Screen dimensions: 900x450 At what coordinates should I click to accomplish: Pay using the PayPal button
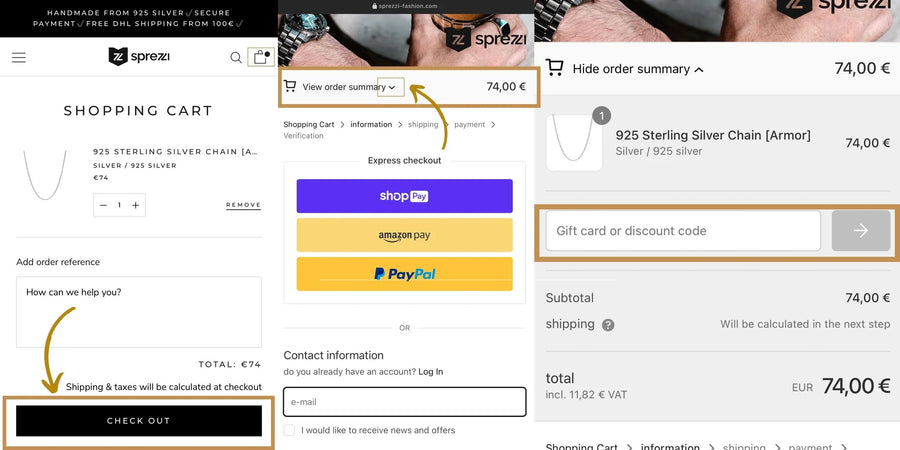point(404,273)
